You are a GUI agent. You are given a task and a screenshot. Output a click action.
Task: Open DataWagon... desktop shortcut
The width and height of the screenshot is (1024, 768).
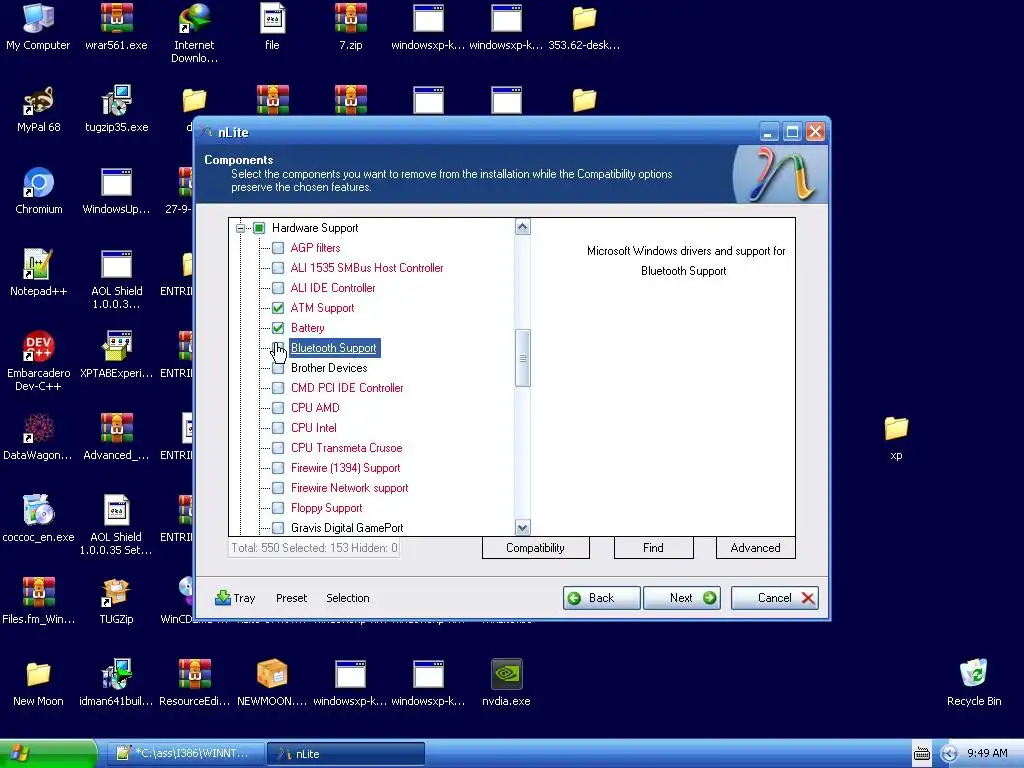coord(38,437)
